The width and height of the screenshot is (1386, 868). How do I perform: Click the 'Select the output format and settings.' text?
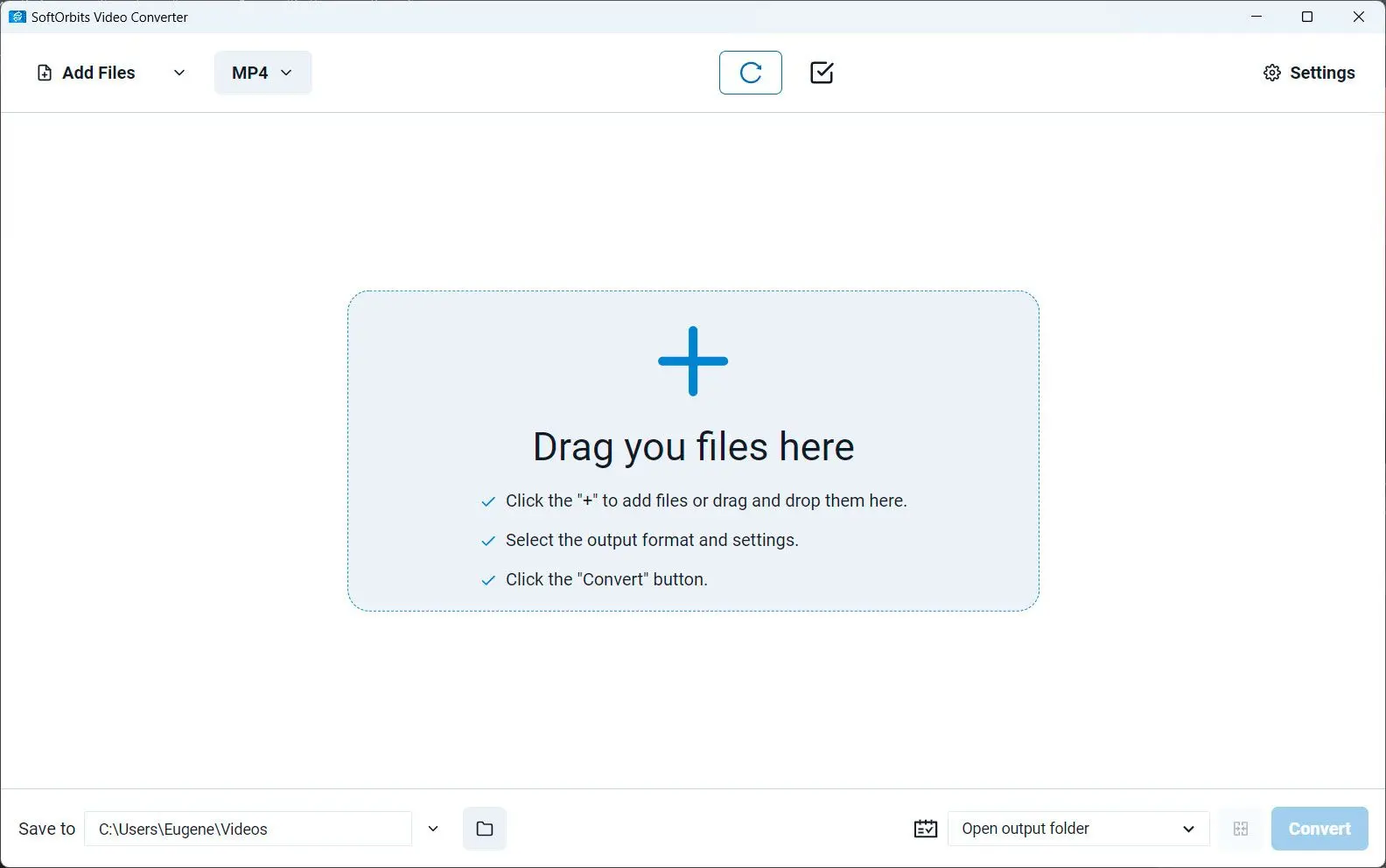click(652, 541)
